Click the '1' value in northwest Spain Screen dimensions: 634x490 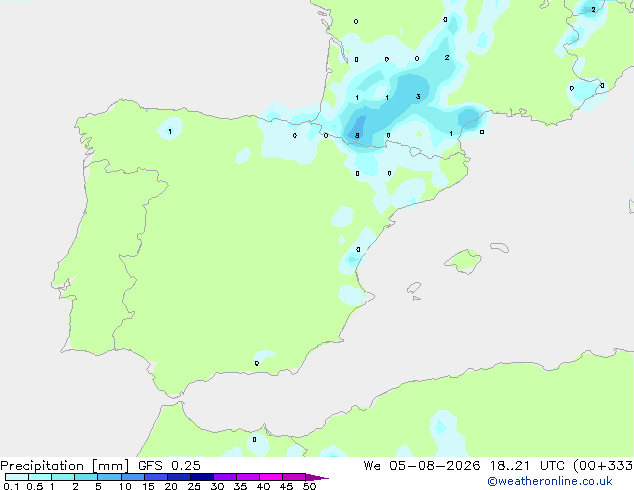click(x=170, y=131)
